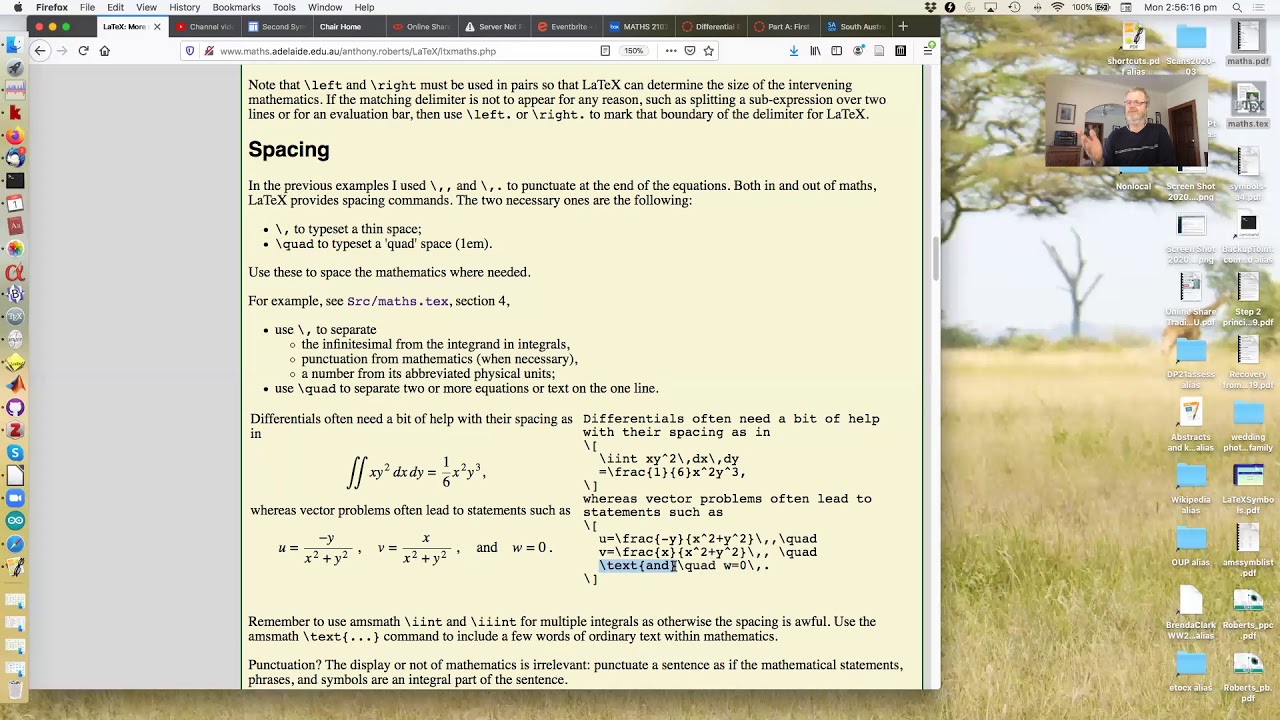Bookmark this page with the star
Image resolution: width=1280 pixels, height=720 pixels.
click(708, 51)
